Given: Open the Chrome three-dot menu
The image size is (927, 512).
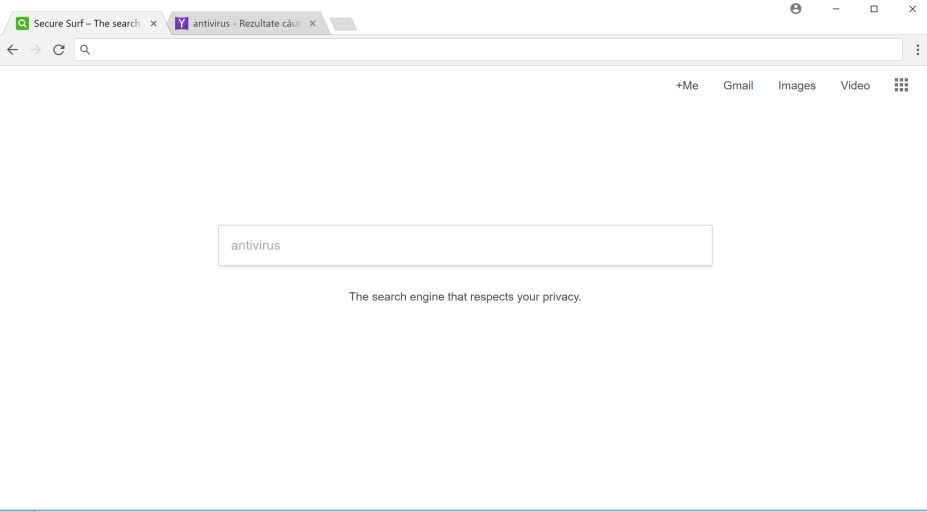Looking at the screenshot, I should pos(918,50).
